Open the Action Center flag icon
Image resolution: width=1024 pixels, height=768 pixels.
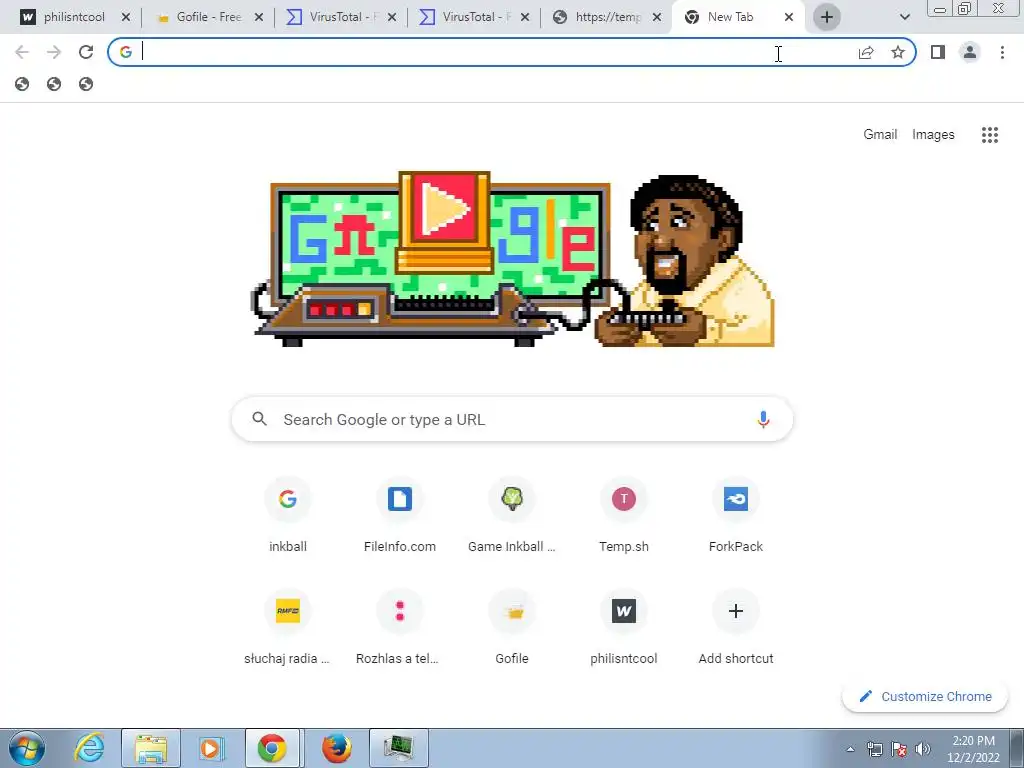coord(899,749)
